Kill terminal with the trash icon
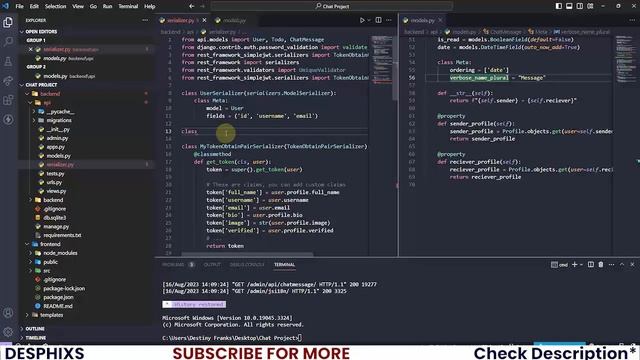The width and height of the screenshot is (640, 360). pyautogui.click(x=601, y=264)
